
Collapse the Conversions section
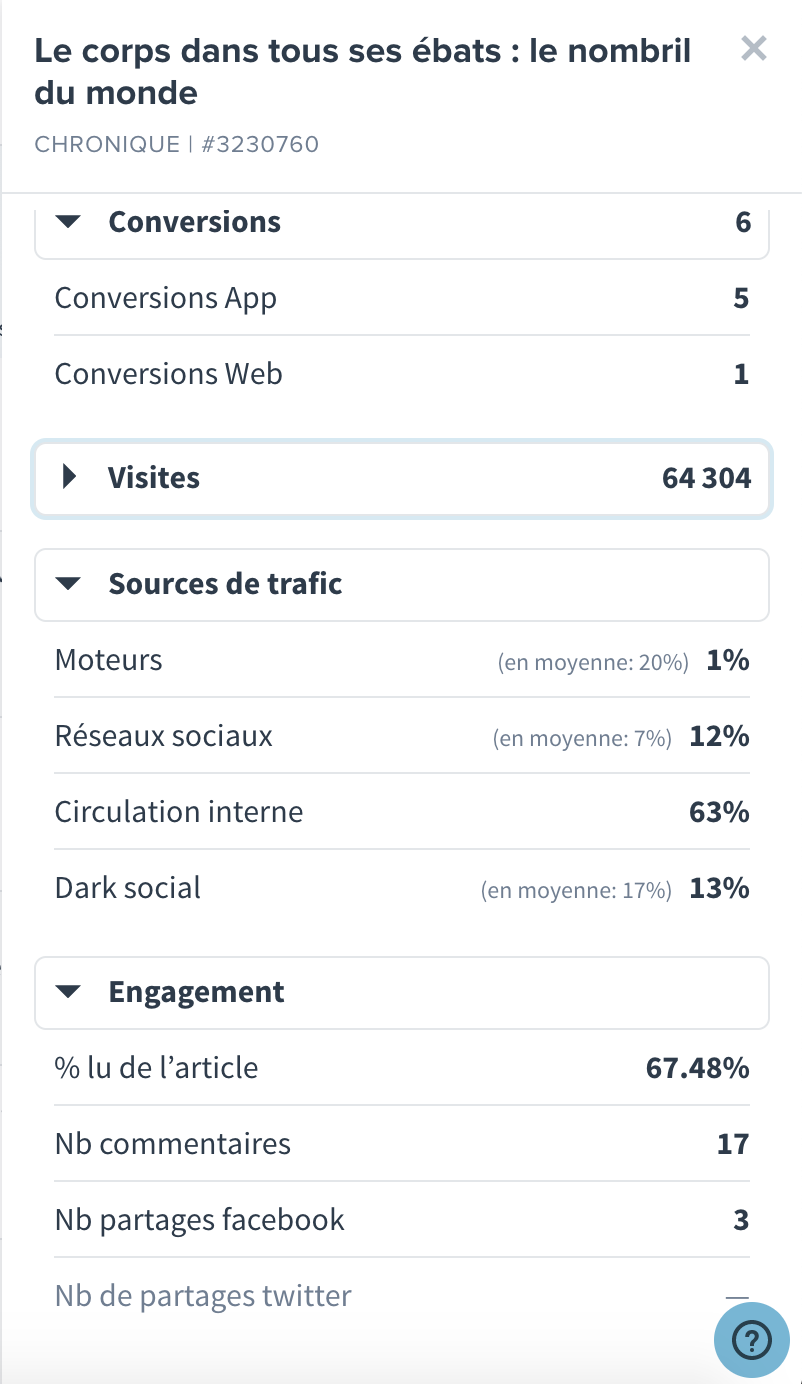[x=402, y=222]
